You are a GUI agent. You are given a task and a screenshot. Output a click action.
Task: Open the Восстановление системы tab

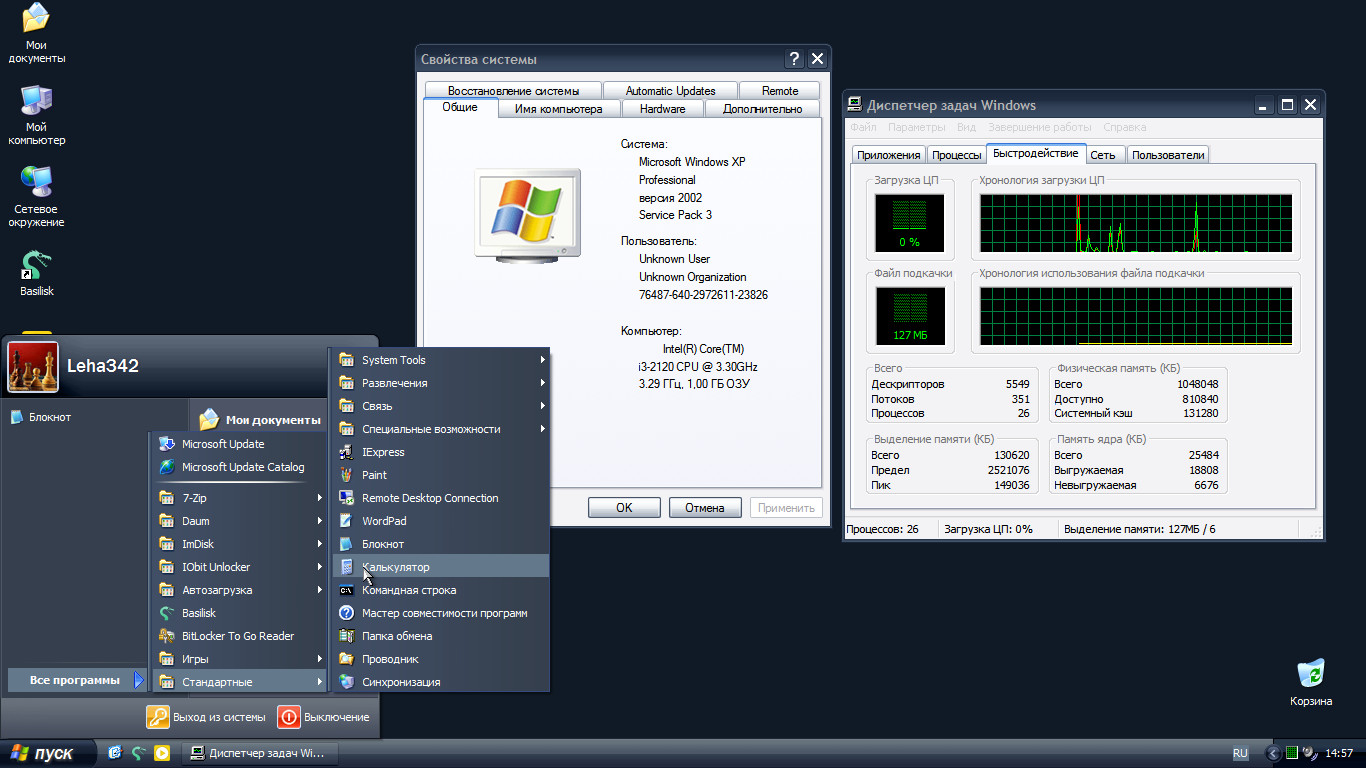pos(513,90)
